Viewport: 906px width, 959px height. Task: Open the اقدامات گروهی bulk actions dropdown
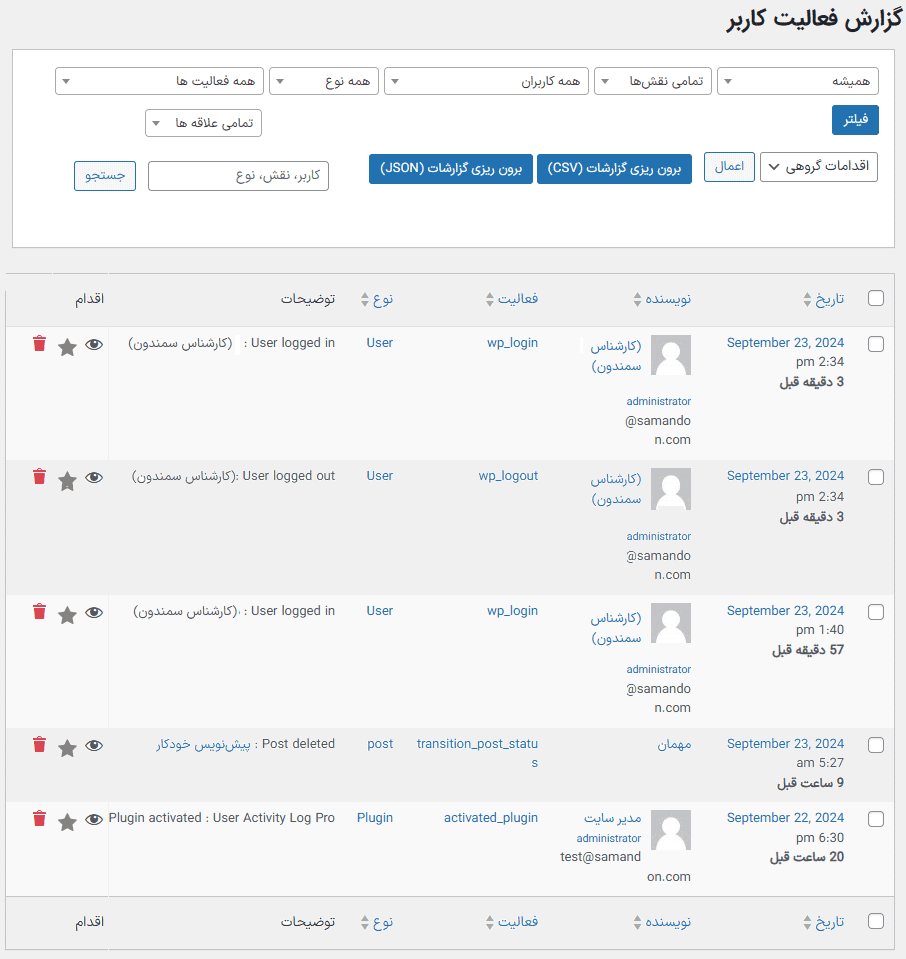[x=819, y=166]
